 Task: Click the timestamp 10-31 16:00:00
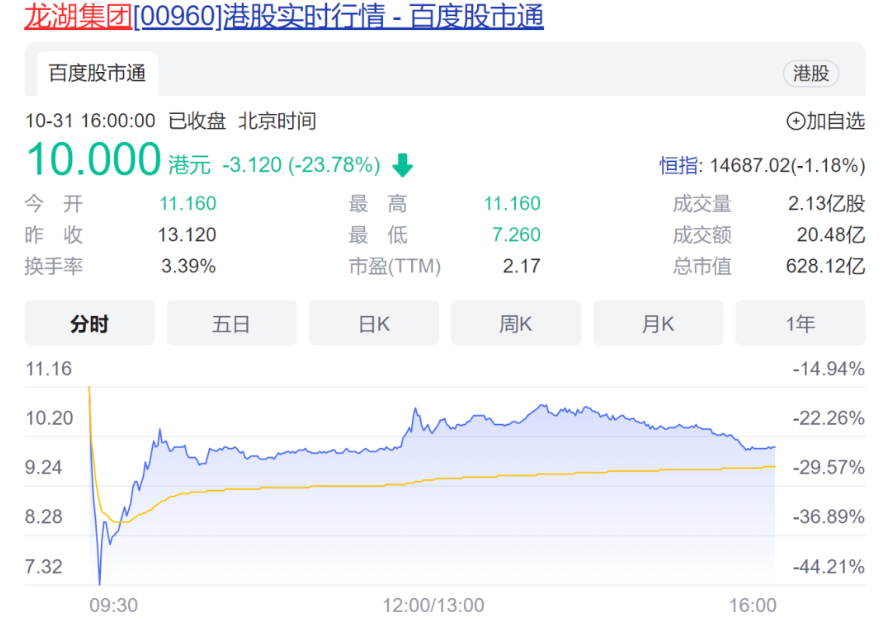coord(90,121)
